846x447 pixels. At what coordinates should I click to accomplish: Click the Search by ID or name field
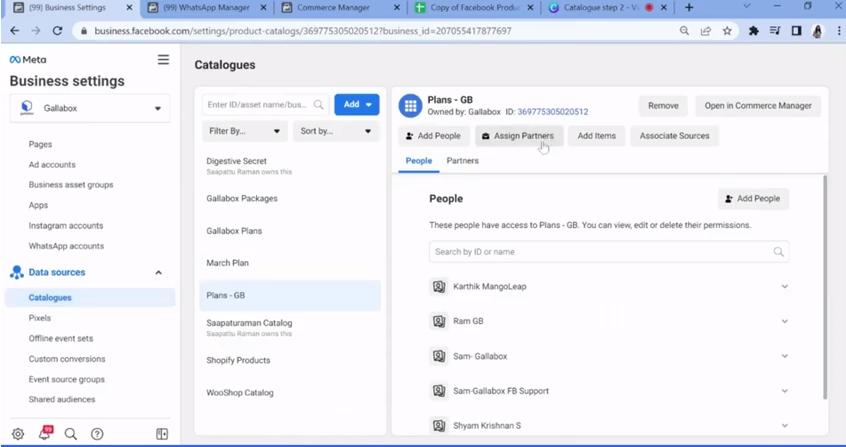point(609,252)
